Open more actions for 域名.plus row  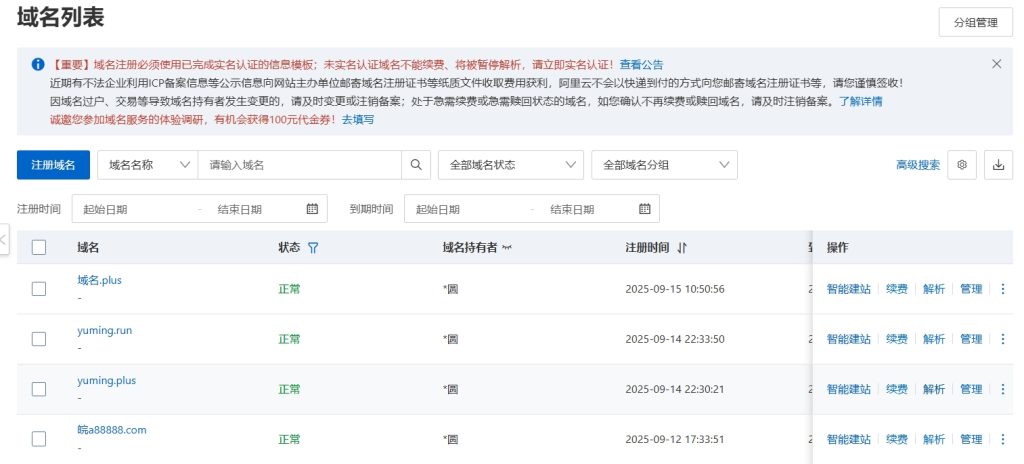click(1003, 289)
